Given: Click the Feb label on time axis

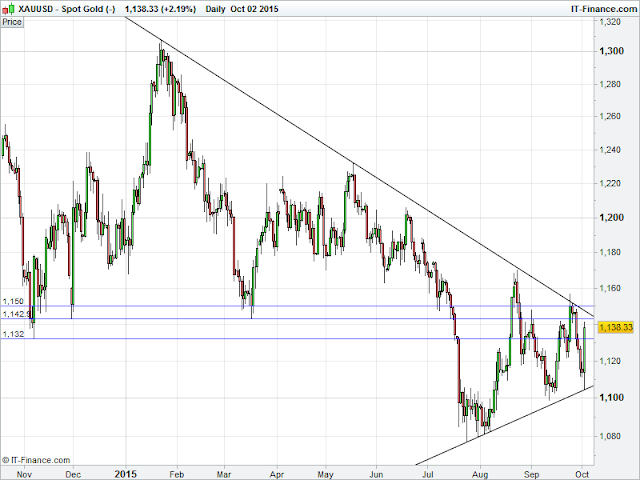Looking at the screenshot, I should pyautogui.click(x=177, y=474).
